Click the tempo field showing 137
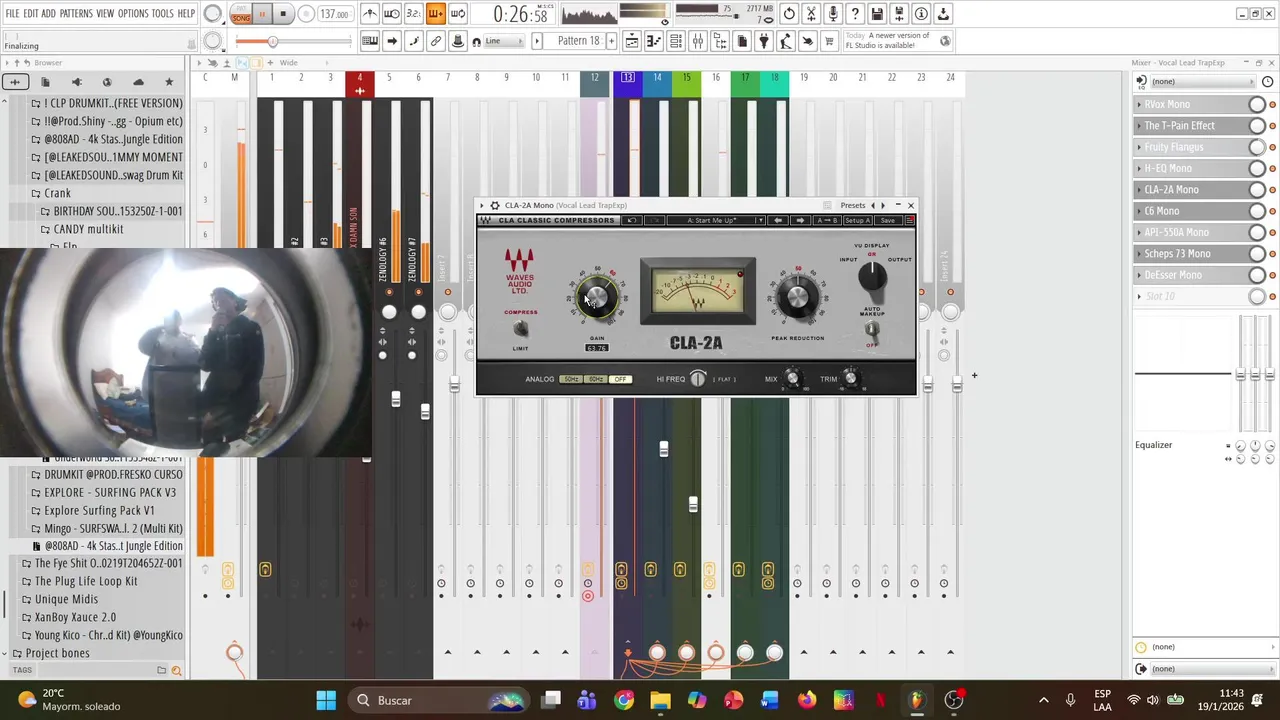1280x720 pixels. click(x=335, y=14)
